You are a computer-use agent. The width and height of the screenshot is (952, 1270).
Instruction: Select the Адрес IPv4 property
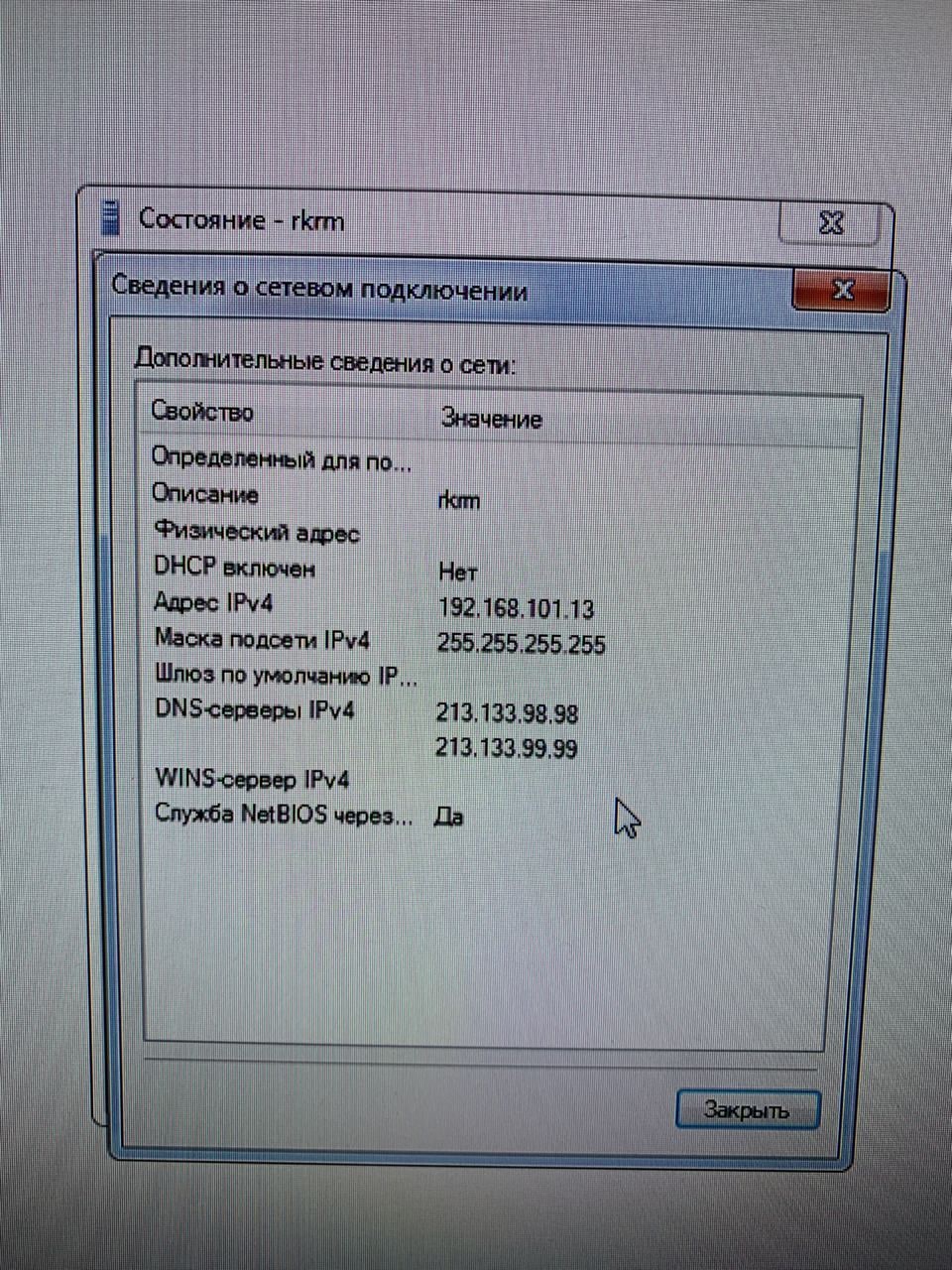tap(213, 602)
